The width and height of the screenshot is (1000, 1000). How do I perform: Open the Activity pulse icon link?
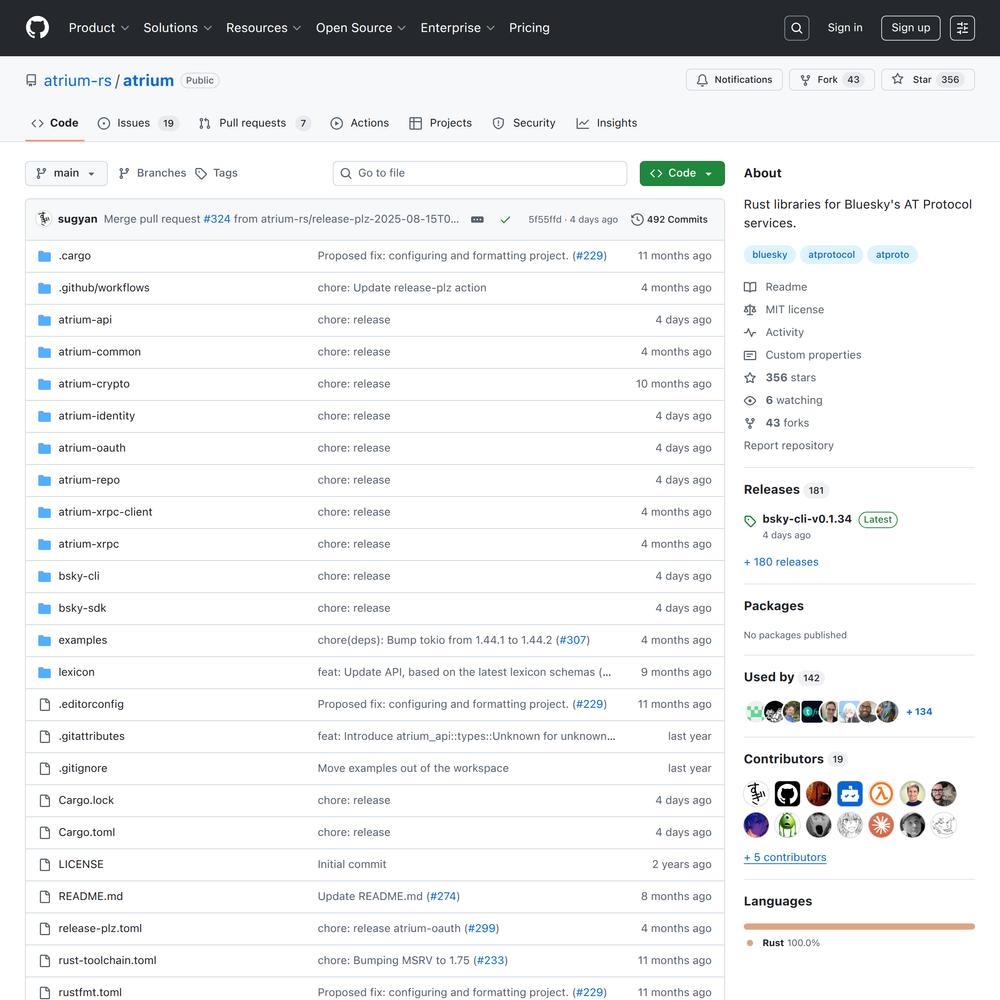(750, 332)
